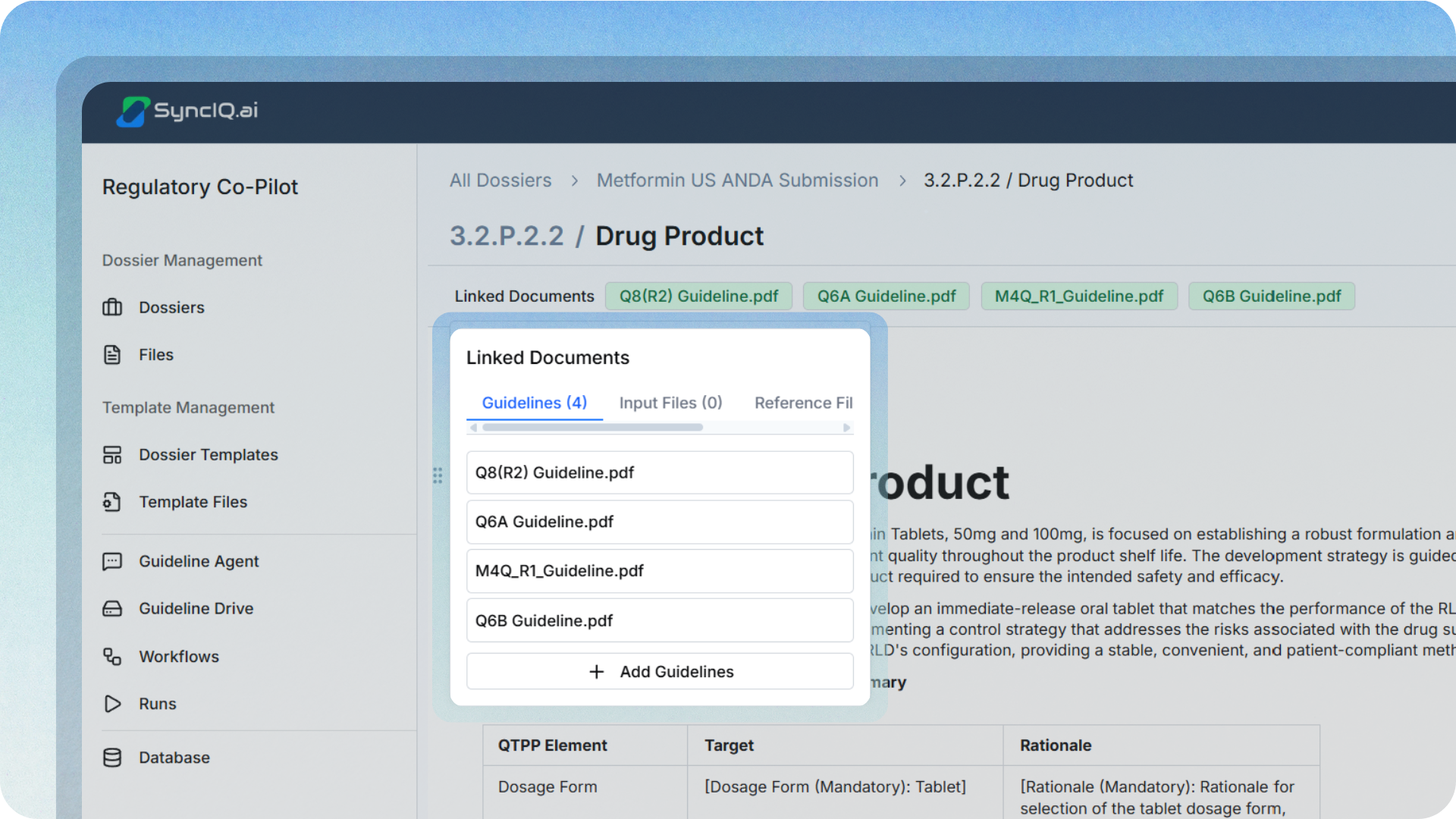The image size is (1456, 819).
Task: Open Metformin US ANDA Submission breadcrumb
Action: click(736, 180)
